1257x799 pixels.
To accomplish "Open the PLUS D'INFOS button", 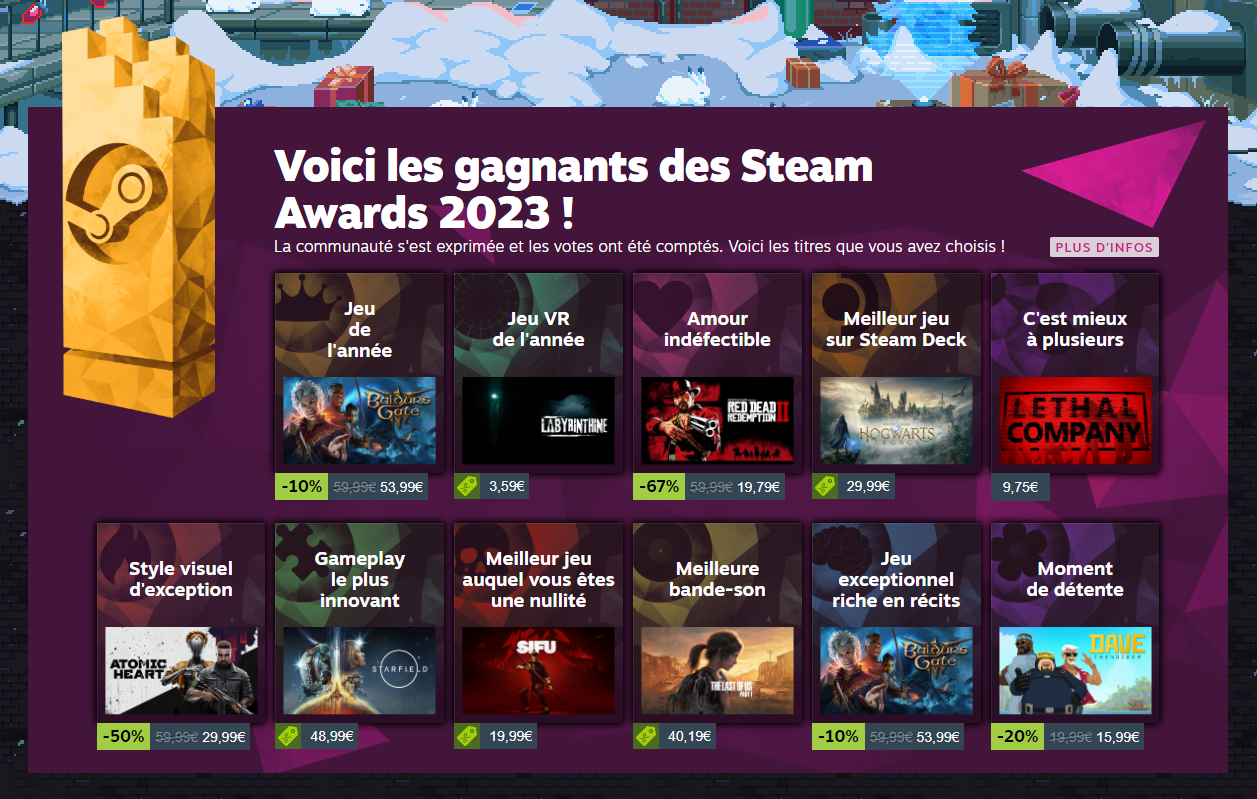I will pyautogui.click(x=1104, y=247).
